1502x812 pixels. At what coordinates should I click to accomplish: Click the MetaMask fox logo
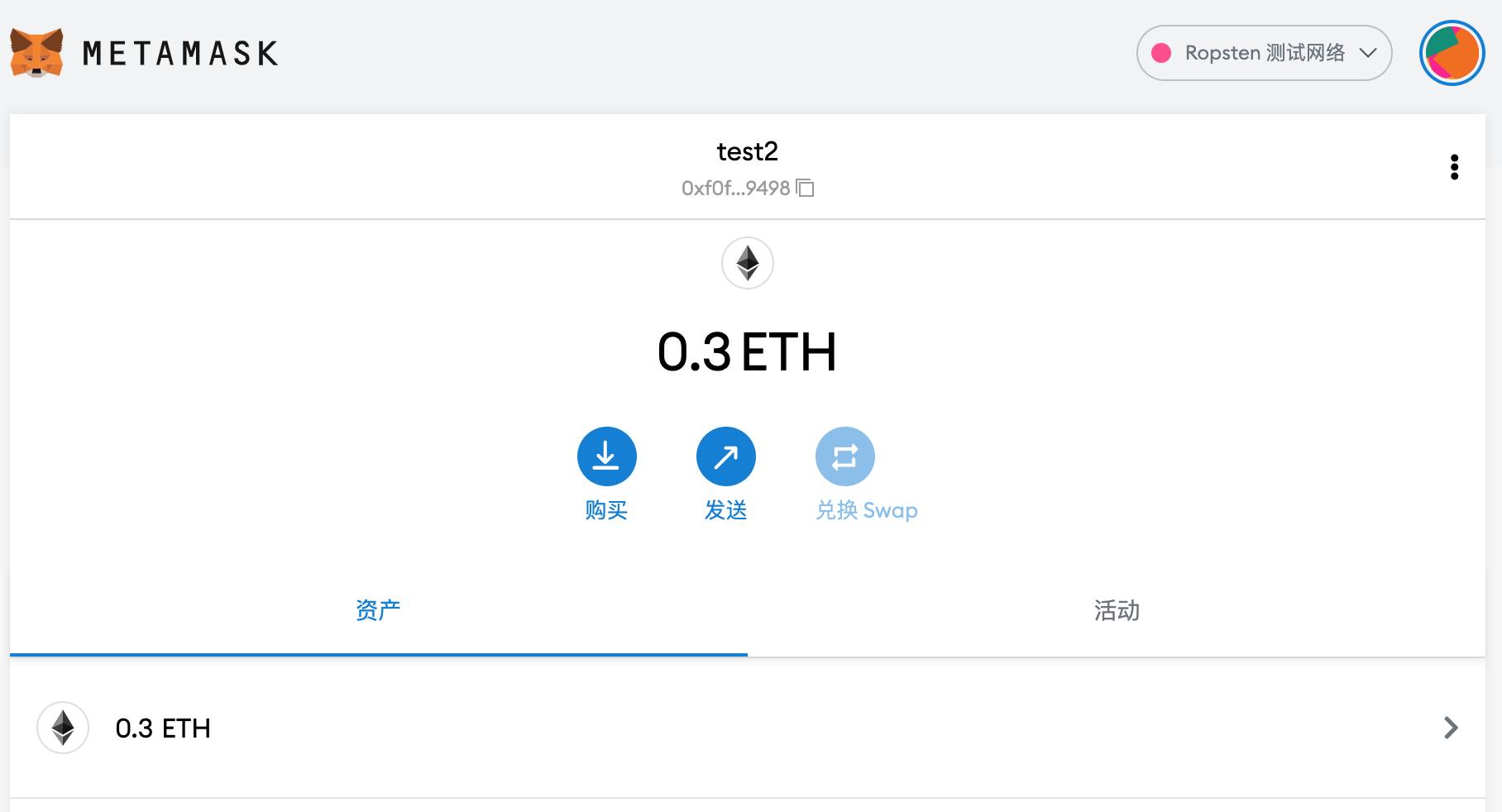pos(36,52)
